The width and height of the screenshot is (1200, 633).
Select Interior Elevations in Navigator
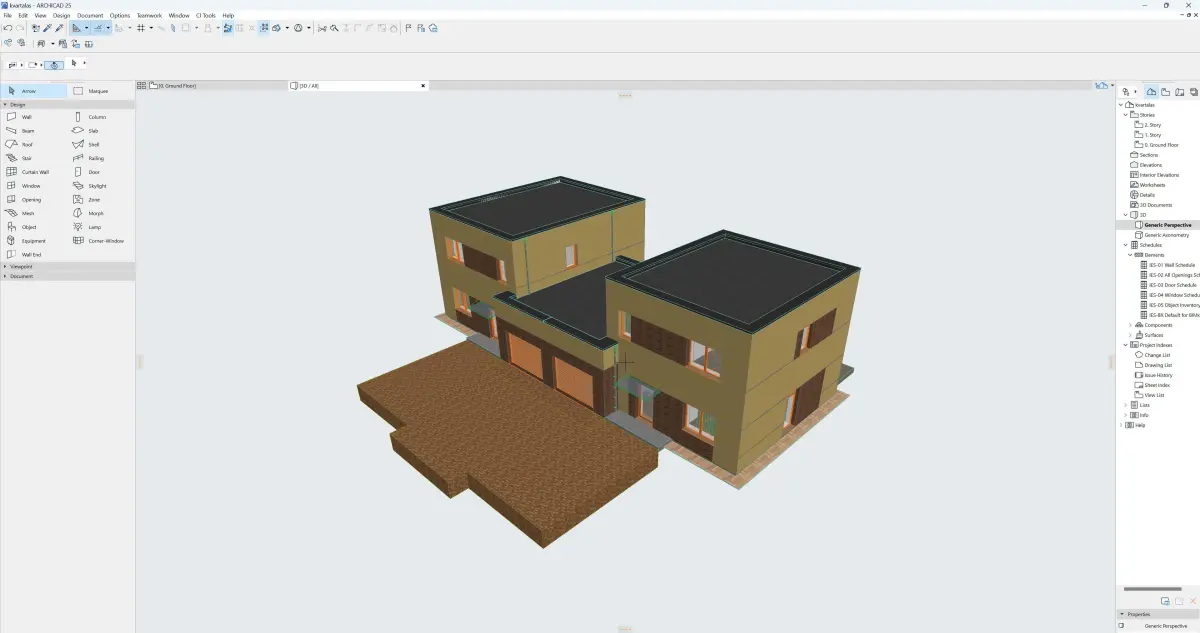click(1155, 175)
